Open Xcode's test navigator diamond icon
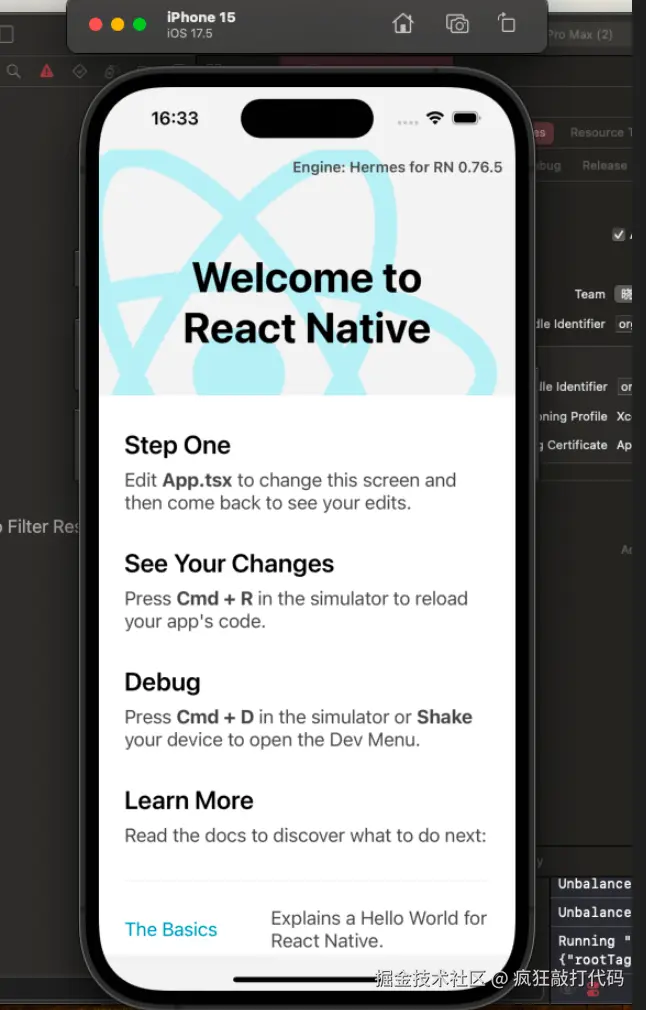 point(80,71)
